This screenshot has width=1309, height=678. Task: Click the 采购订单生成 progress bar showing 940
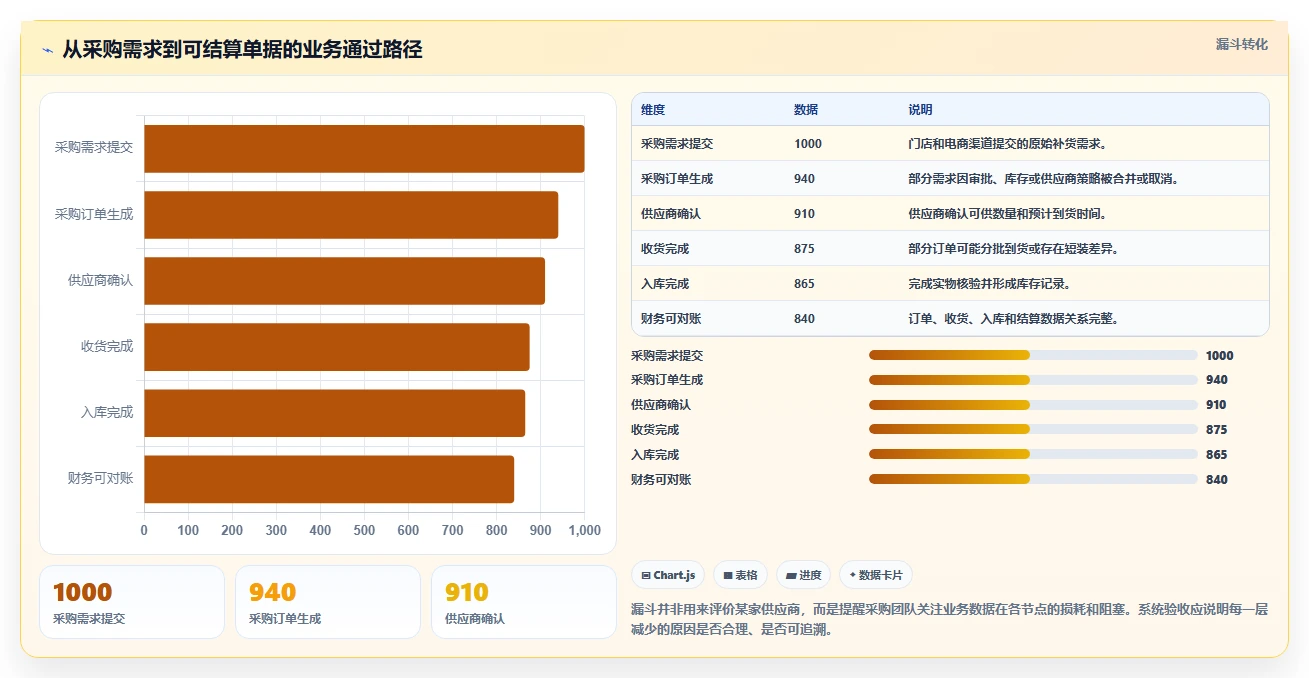(x=1033, y=380)
